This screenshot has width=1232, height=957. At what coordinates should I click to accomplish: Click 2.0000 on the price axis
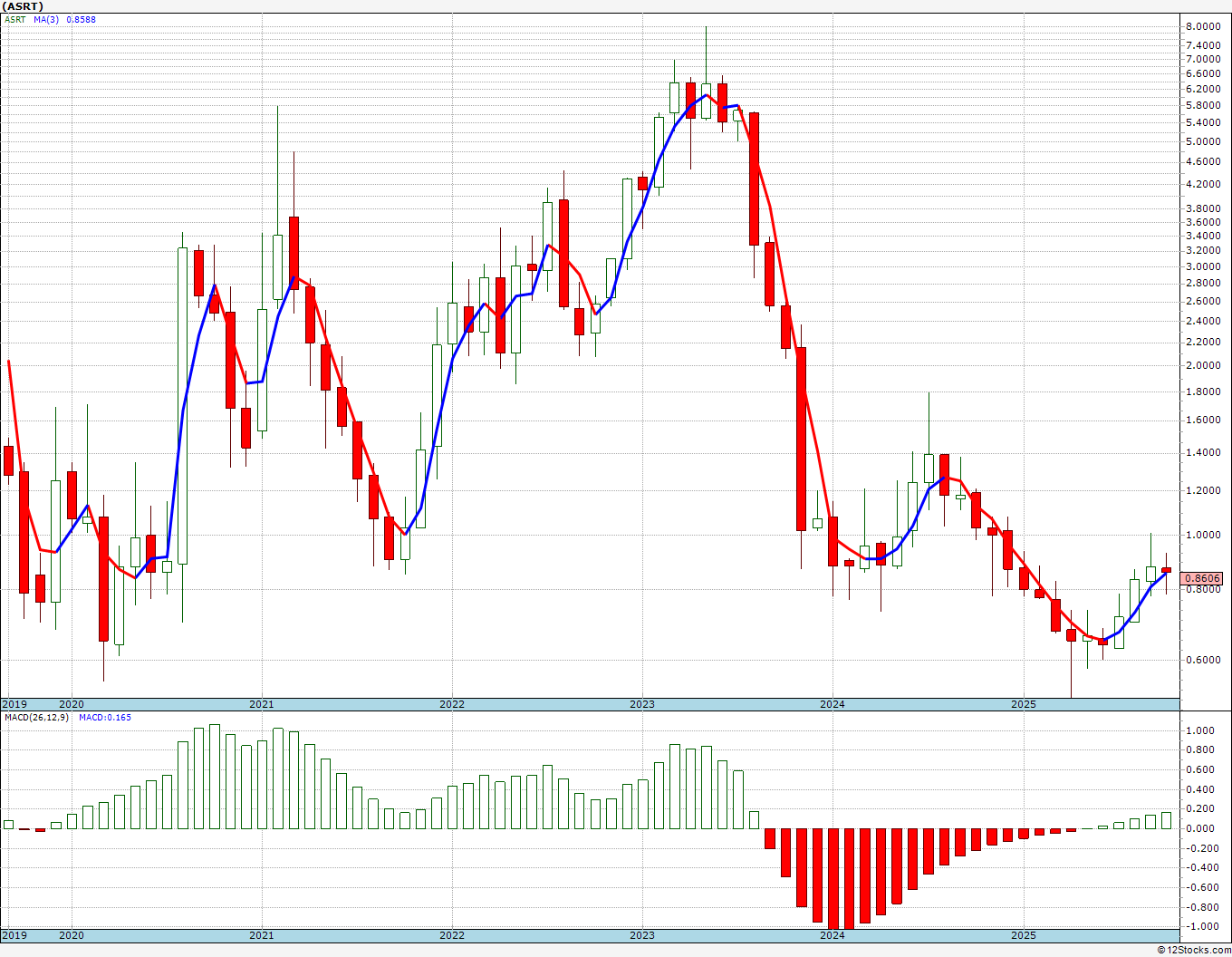1202,365
